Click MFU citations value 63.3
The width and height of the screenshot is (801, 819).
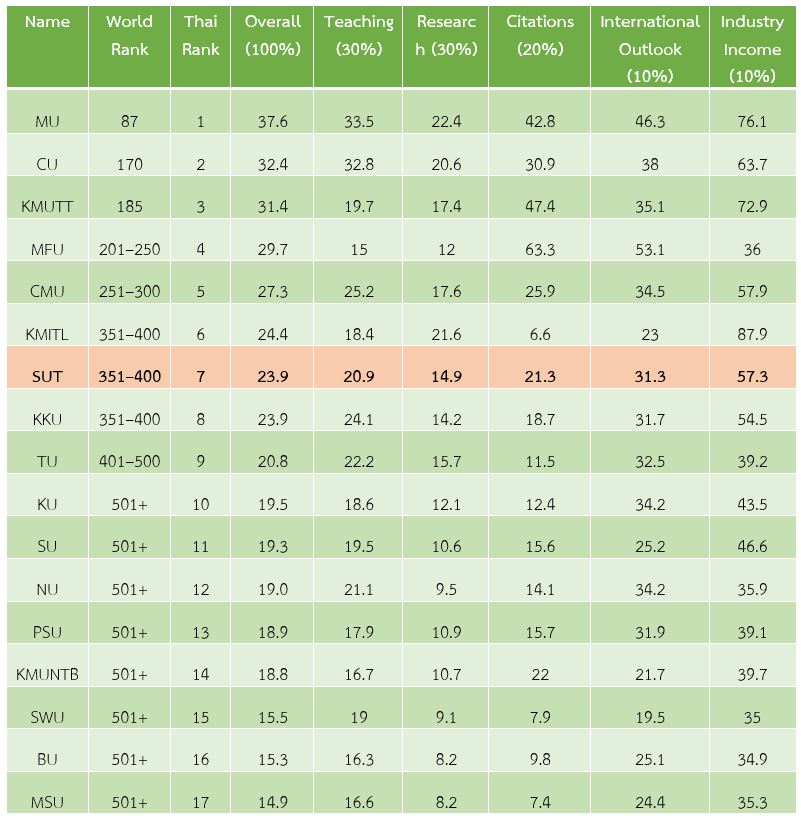(x=539, y=249)
